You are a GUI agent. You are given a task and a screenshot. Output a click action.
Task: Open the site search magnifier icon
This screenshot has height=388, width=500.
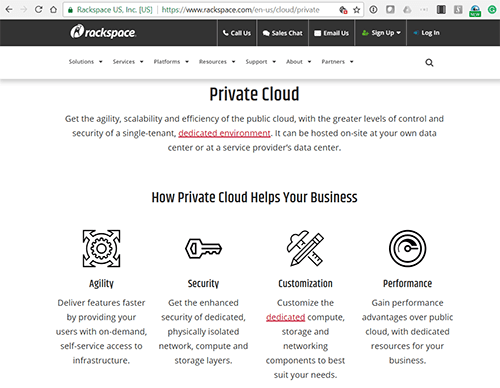[429, 62]
